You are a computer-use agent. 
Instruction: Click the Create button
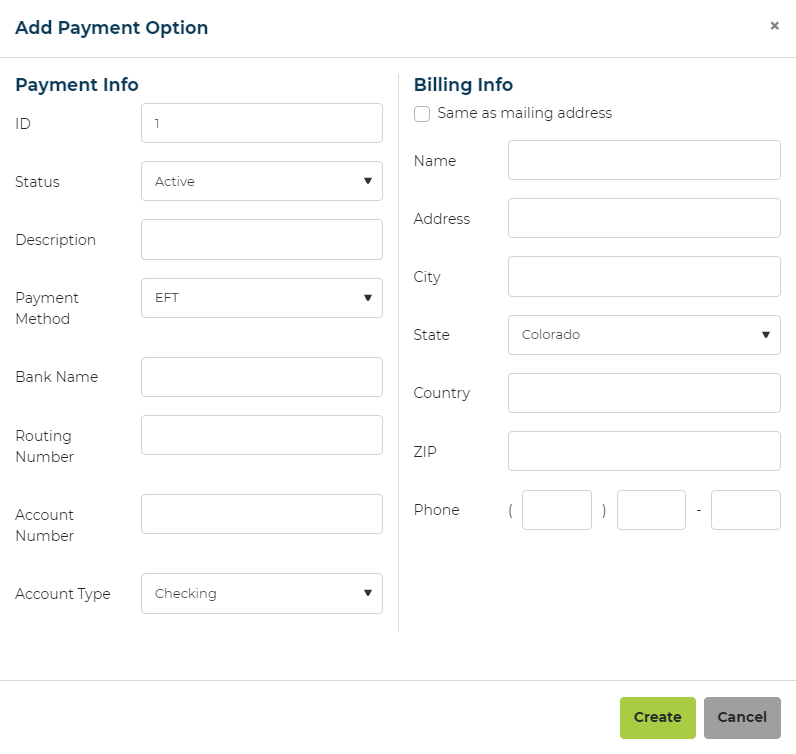click(x=657, y=717)
